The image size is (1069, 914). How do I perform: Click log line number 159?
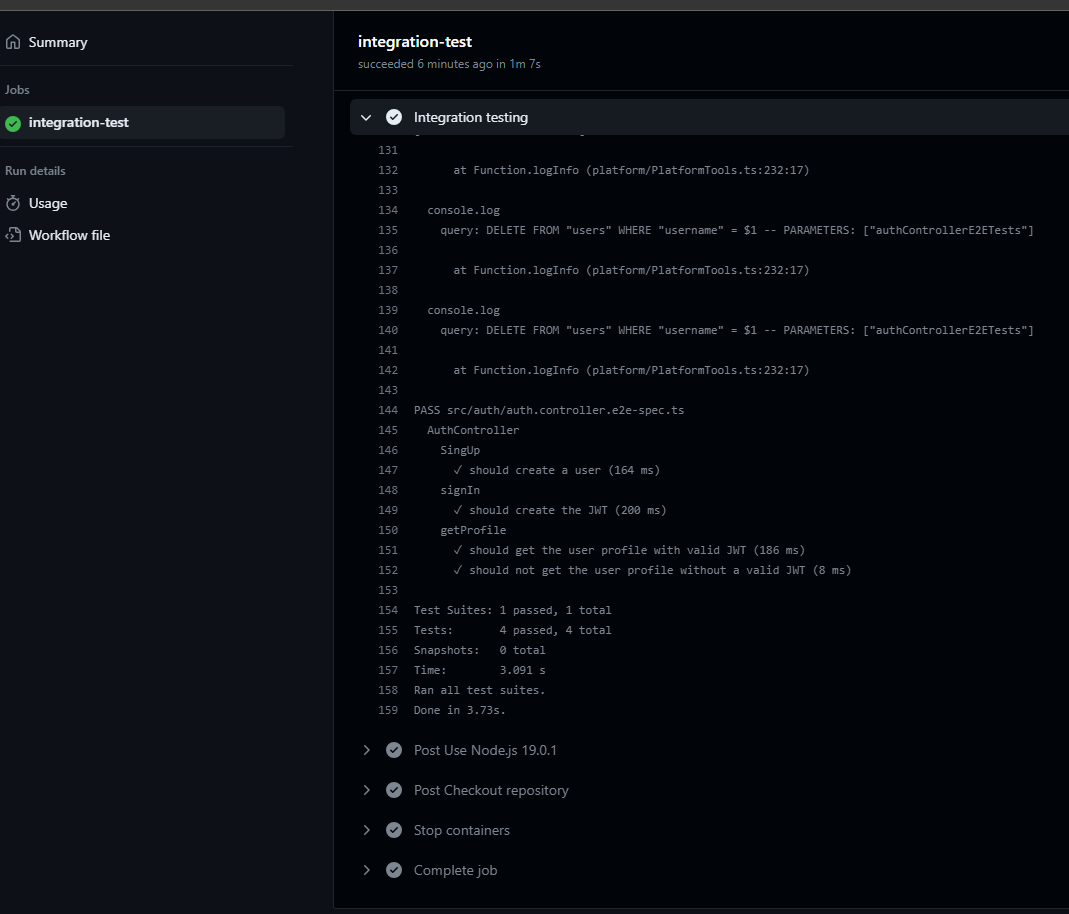tap(388, 710)
